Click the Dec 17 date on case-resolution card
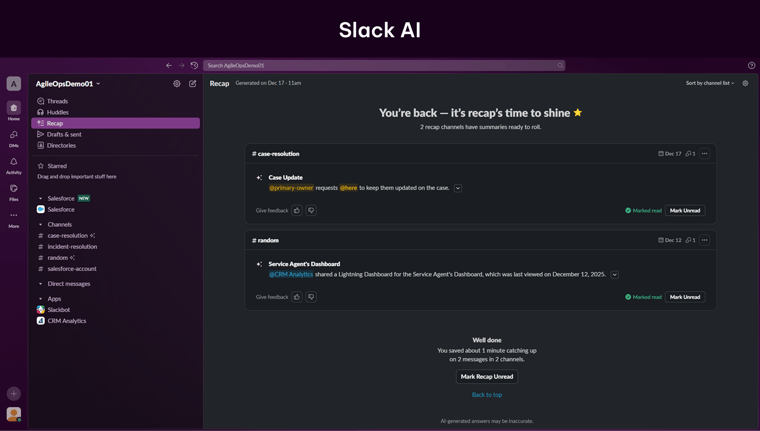 [x=669, y=154]
